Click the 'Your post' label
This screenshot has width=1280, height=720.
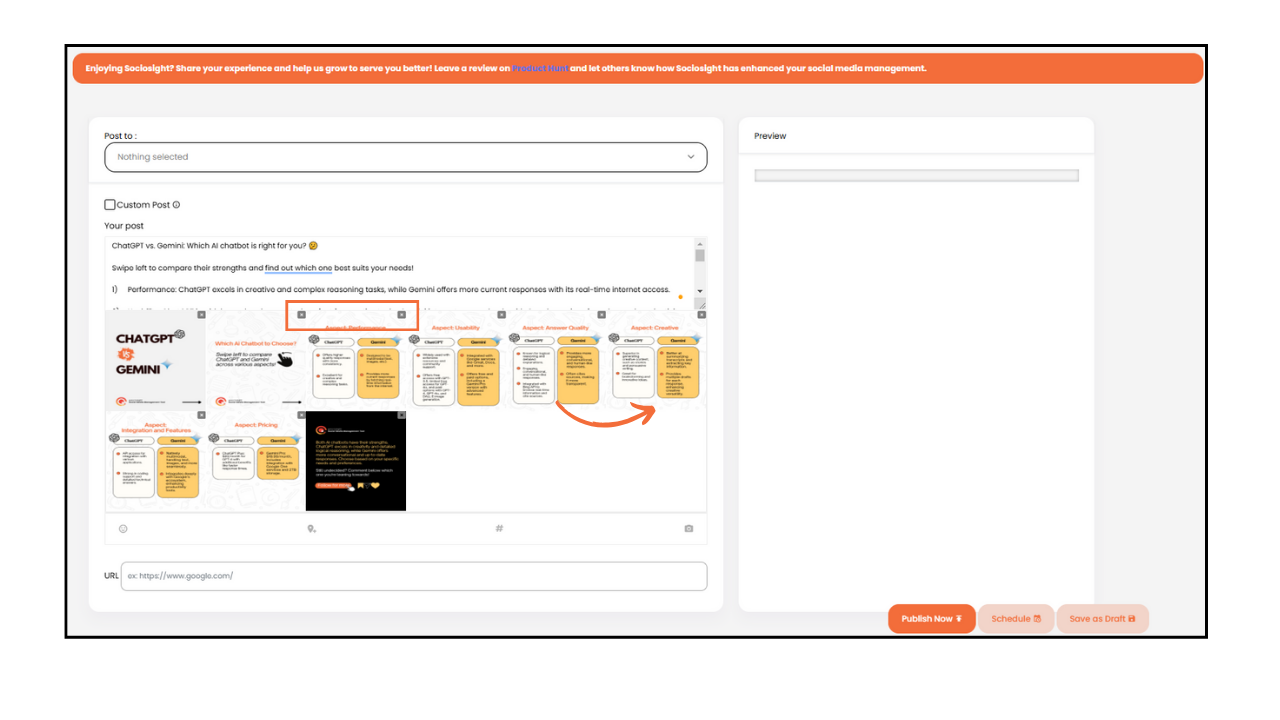[124, 226]
